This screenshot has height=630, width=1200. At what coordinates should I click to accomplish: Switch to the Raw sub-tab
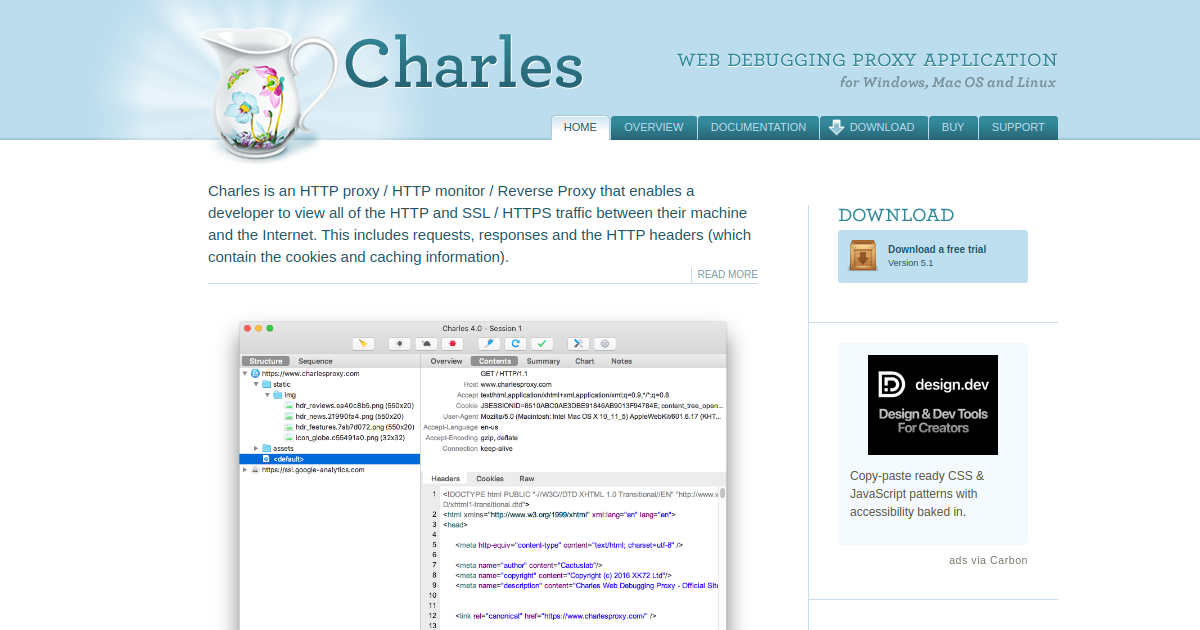527,479
